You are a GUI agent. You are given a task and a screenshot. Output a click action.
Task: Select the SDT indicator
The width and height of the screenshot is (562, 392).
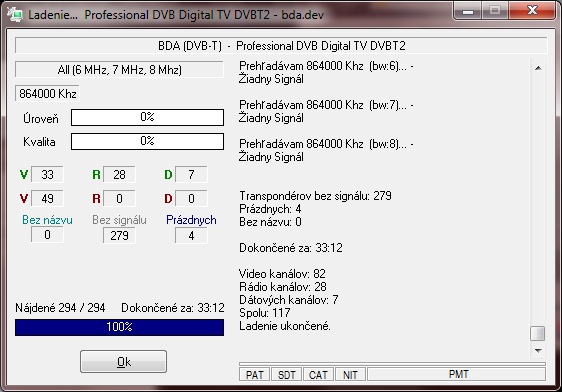[x=286, y=375]
